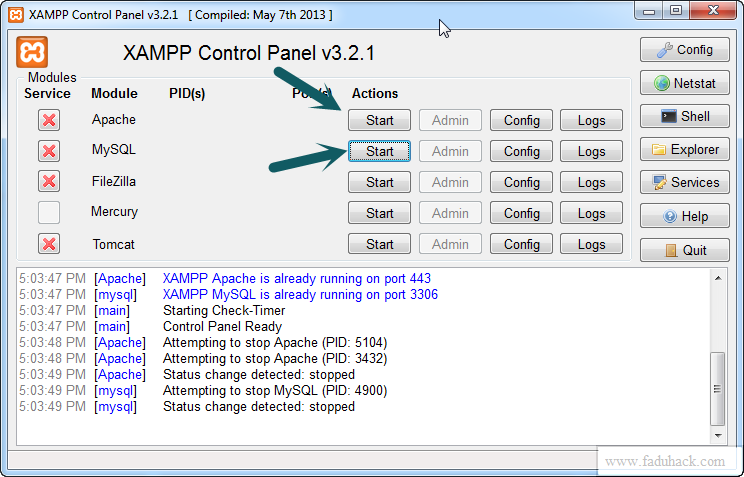The width and height of the screenshot is (744, 477).
Task: Quit XAMPP with the door button
Action: coord(685,250)
